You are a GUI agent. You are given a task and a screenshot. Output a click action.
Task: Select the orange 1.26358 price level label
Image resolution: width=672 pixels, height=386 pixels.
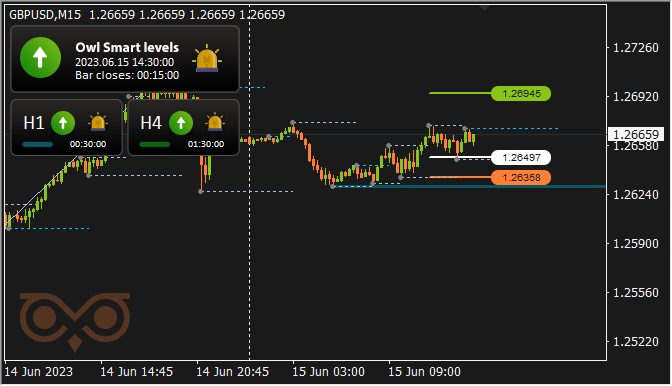click(521, 177)
